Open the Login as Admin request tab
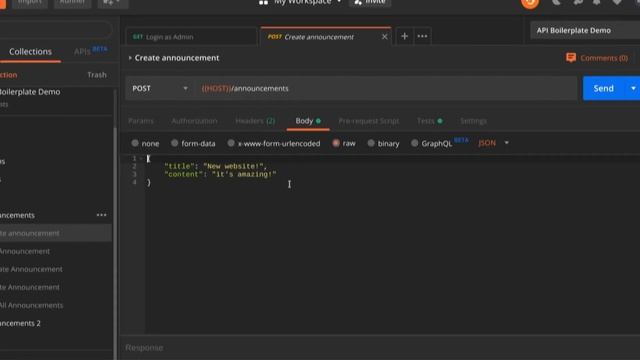 point(192,37)
